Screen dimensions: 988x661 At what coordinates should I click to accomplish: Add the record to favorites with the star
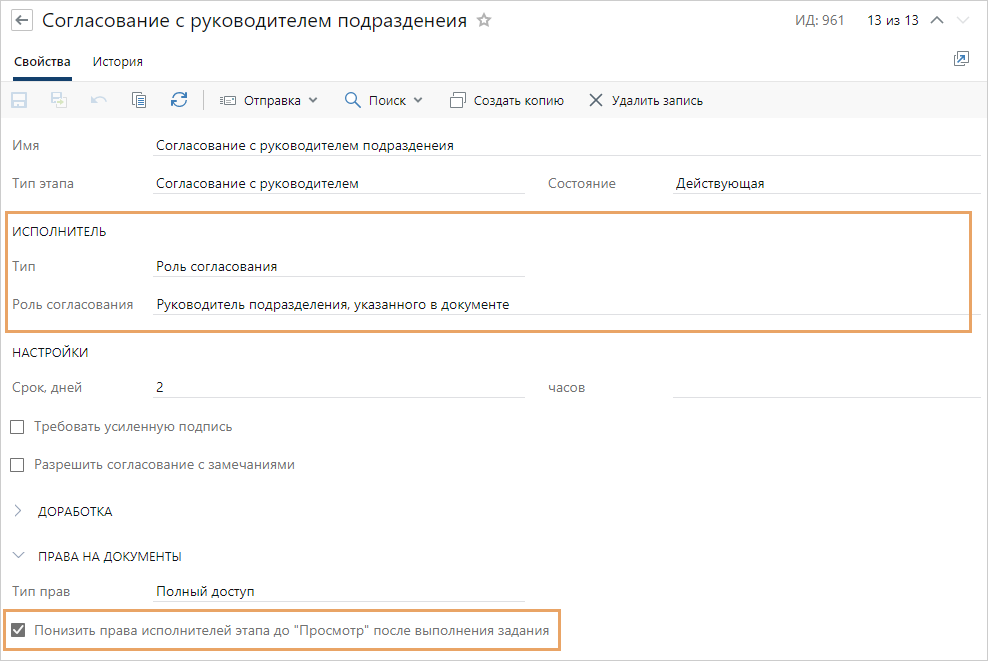coord(484,20)
